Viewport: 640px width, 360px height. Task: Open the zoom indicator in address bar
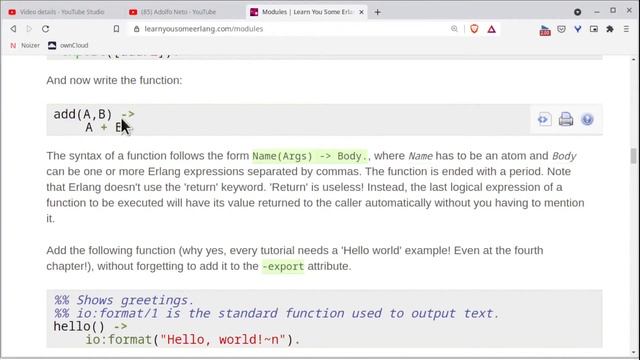click(454, 29)
